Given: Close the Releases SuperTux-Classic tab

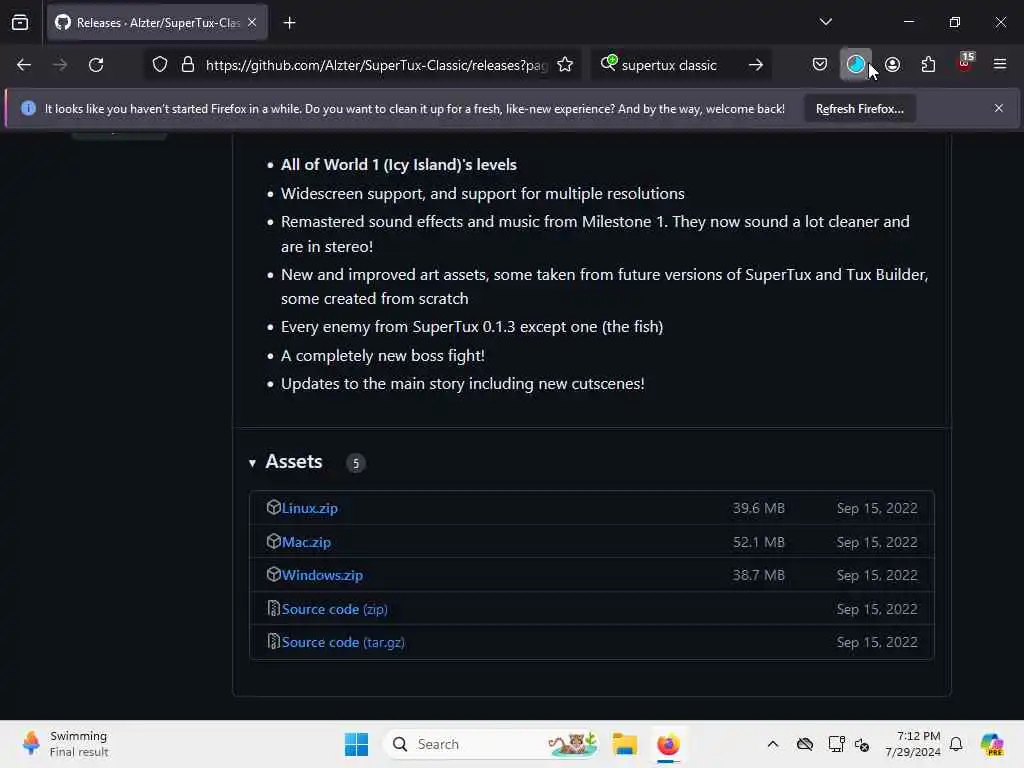Looking at the screenshot, I should [252, 23].
